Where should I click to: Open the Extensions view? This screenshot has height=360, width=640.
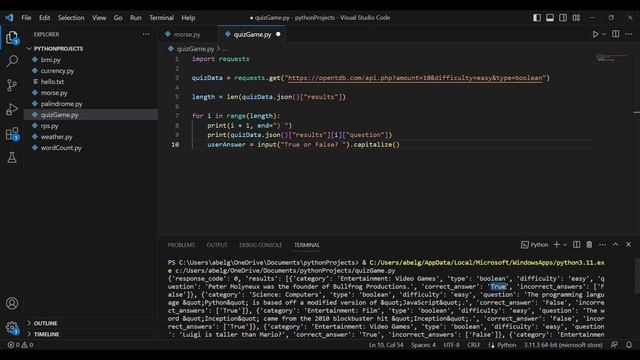pos(12,133)
